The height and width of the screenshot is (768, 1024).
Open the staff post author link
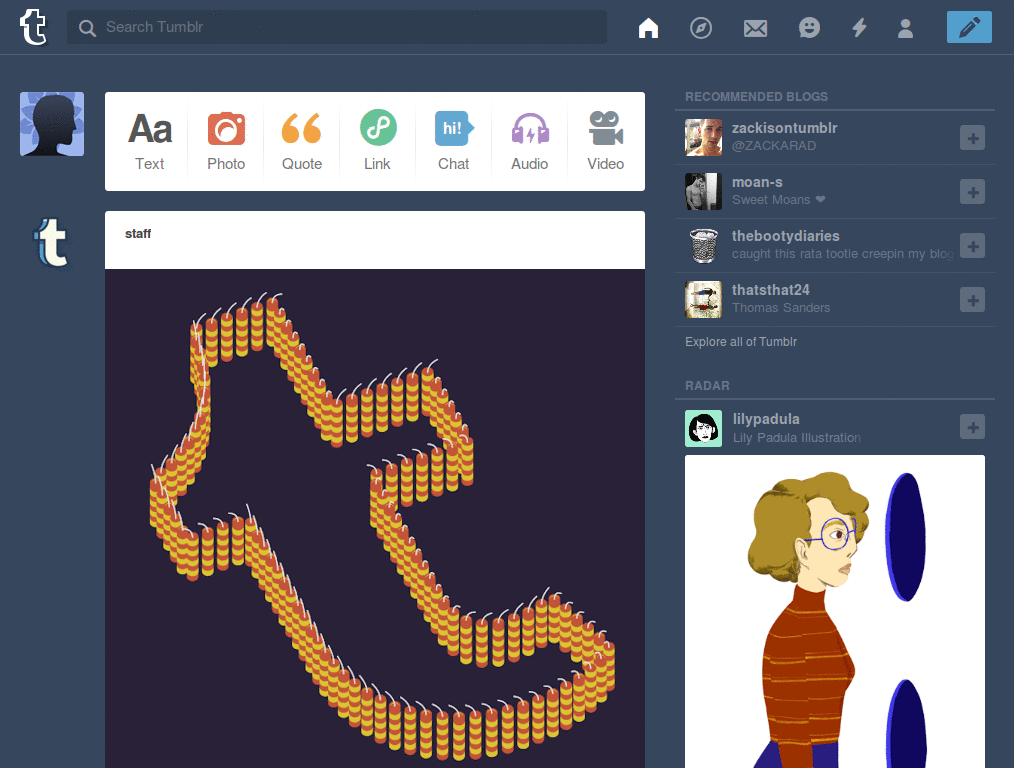[138, 234]
